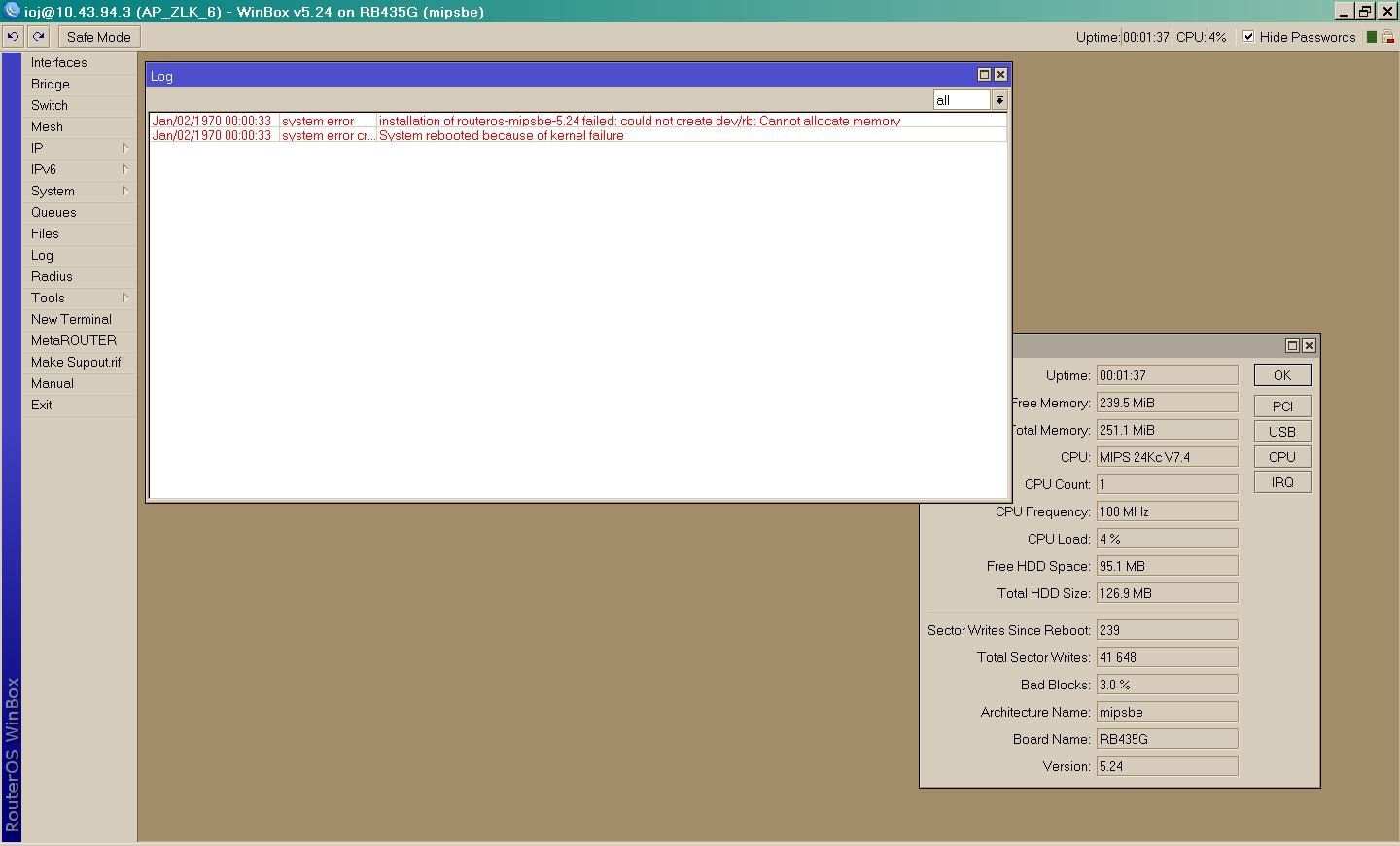The image size is (1400, 846).
Task: Click Architecture Name field mipsbe
Action: click(1168, 712)
